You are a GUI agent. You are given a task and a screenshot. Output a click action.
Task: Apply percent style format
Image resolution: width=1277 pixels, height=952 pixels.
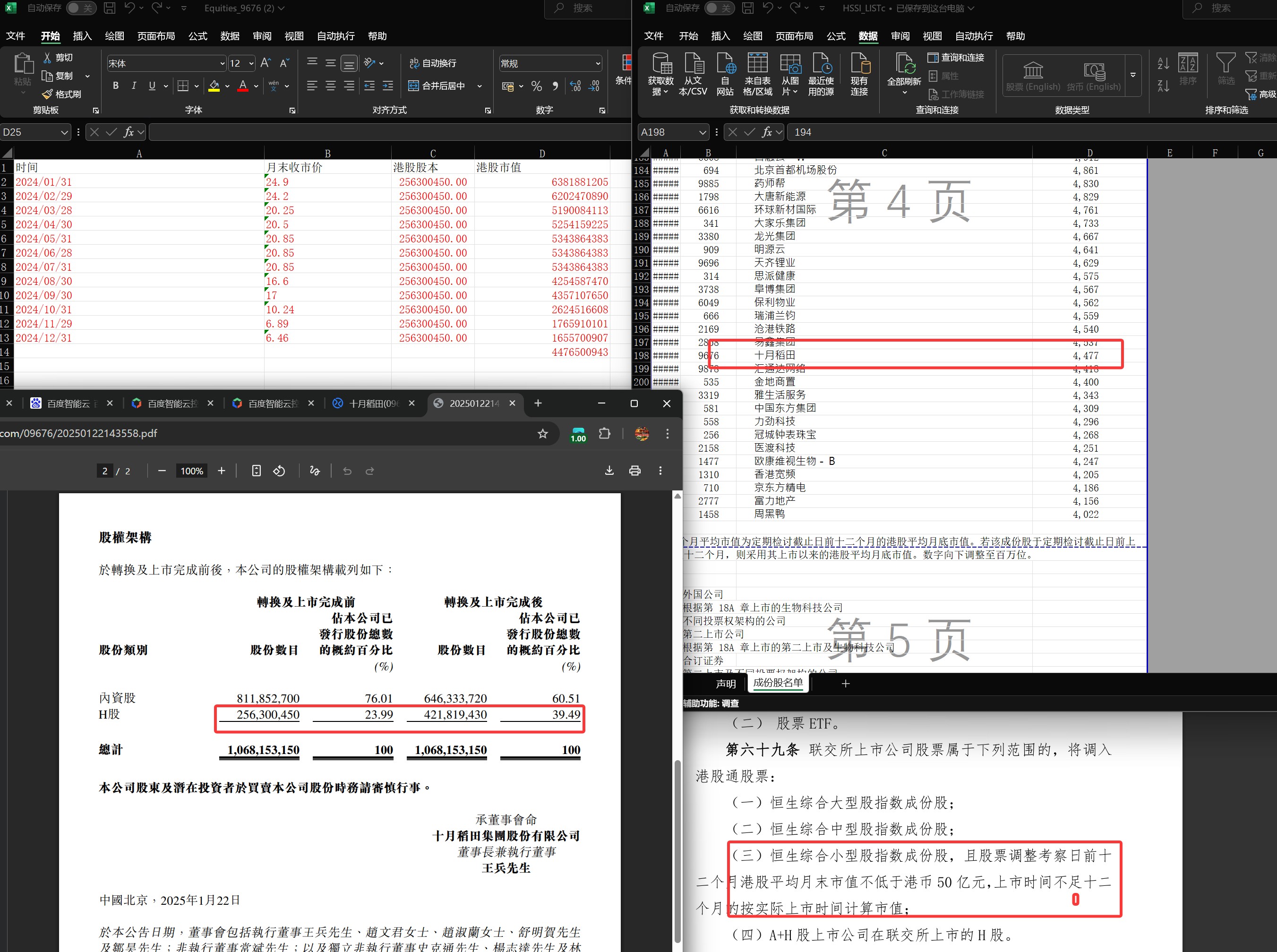(537, 86)
